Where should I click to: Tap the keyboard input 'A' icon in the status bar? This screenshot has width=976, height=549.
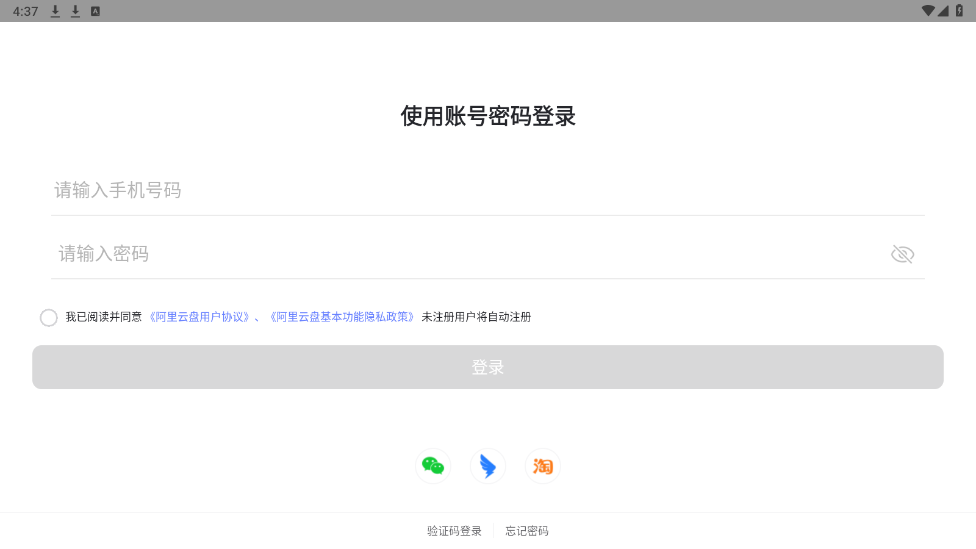point(95,11)
